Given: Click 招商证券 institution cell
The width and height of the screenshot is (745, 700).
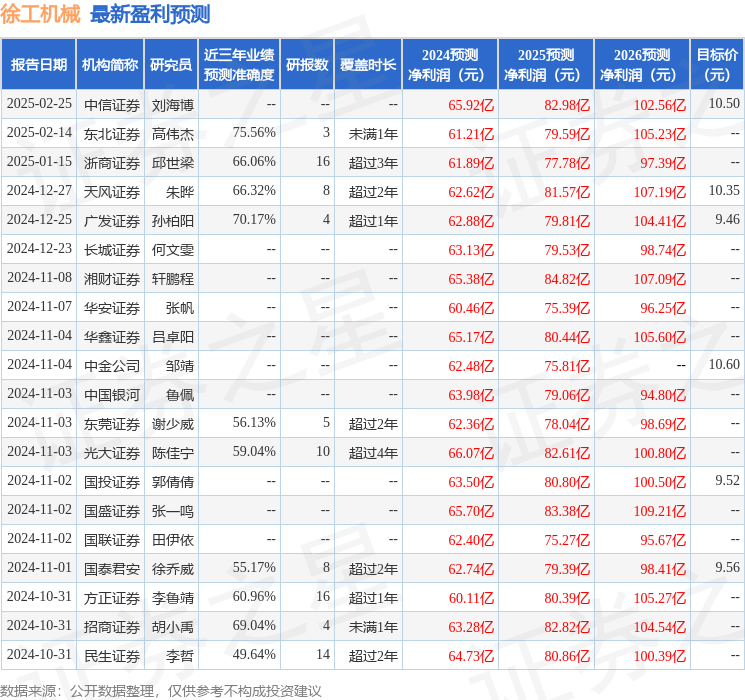Looking at the screenshot, I should (112, 627).
